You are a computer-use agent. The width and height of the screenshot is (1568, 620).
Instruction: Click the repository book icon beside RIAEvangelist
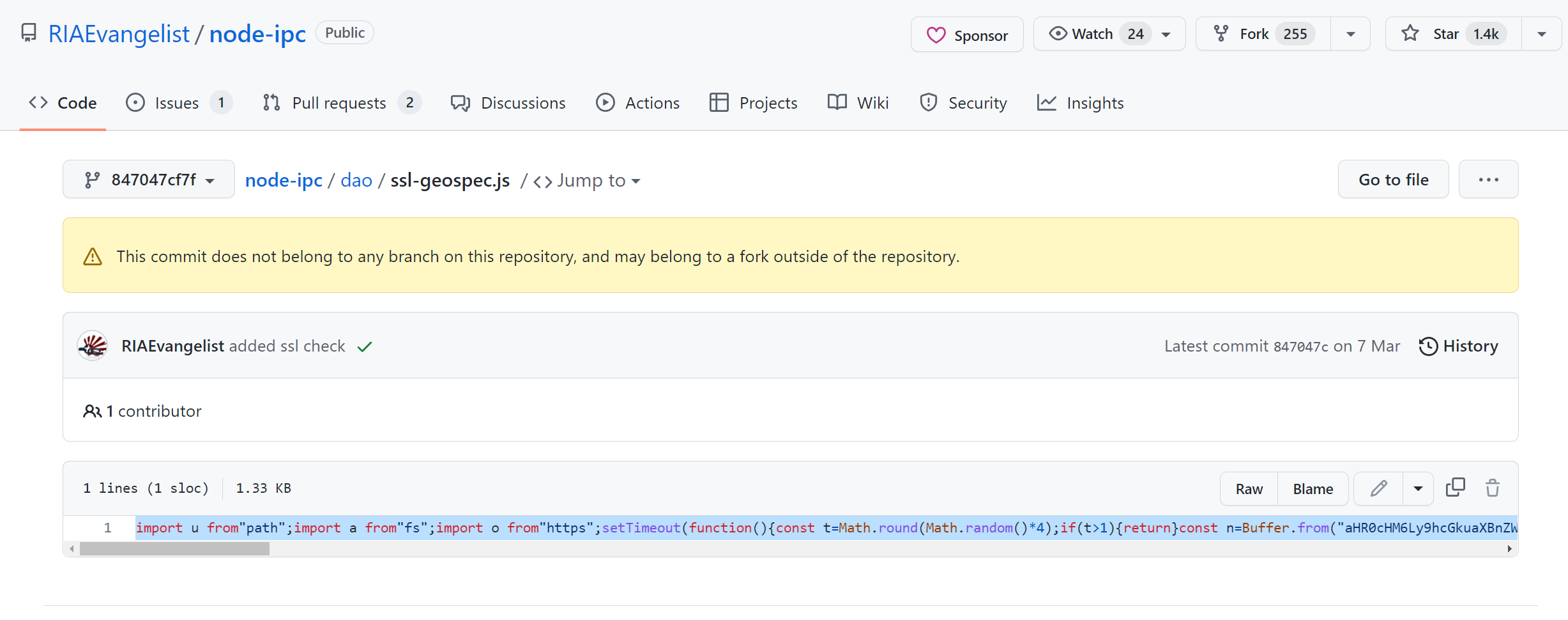[x=29, y=33]
